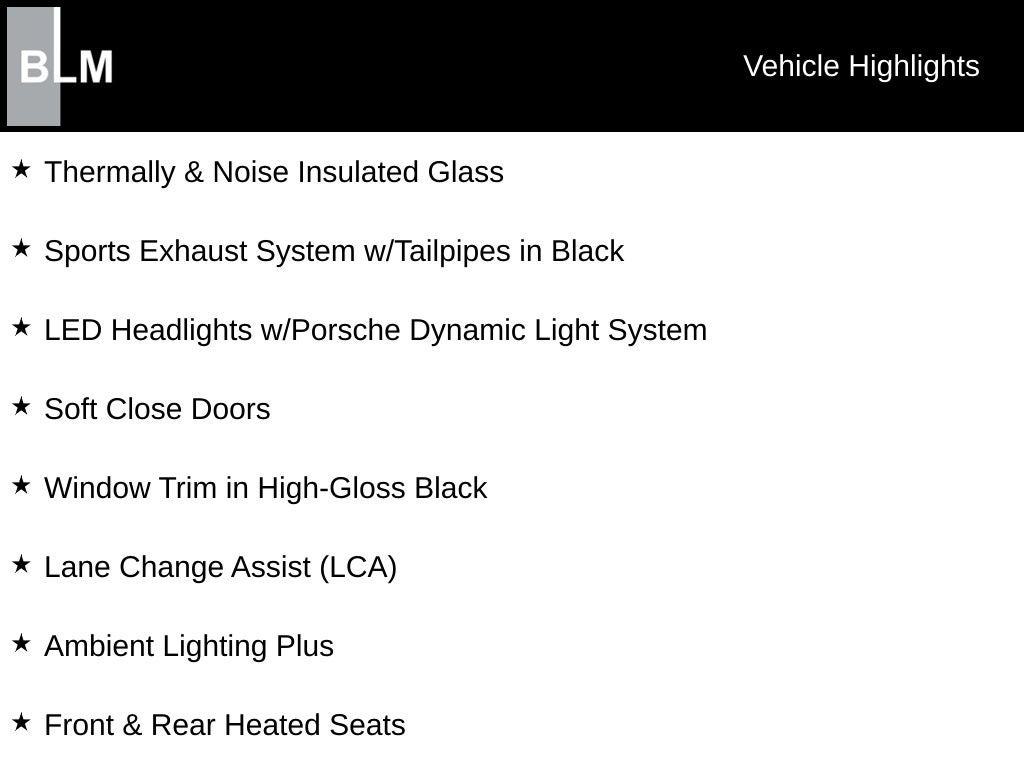Select the Soft Close Doors text
The height and width of the screenshot is (768, 1024).
point(157,409)
